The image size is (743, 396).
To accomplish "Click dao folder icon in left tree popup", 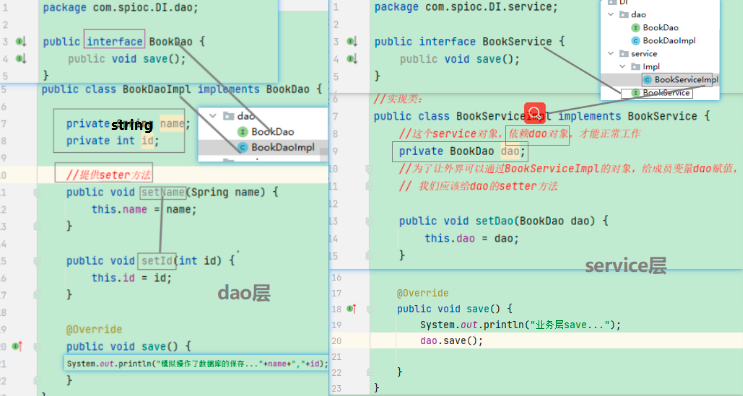I will 229,116.
